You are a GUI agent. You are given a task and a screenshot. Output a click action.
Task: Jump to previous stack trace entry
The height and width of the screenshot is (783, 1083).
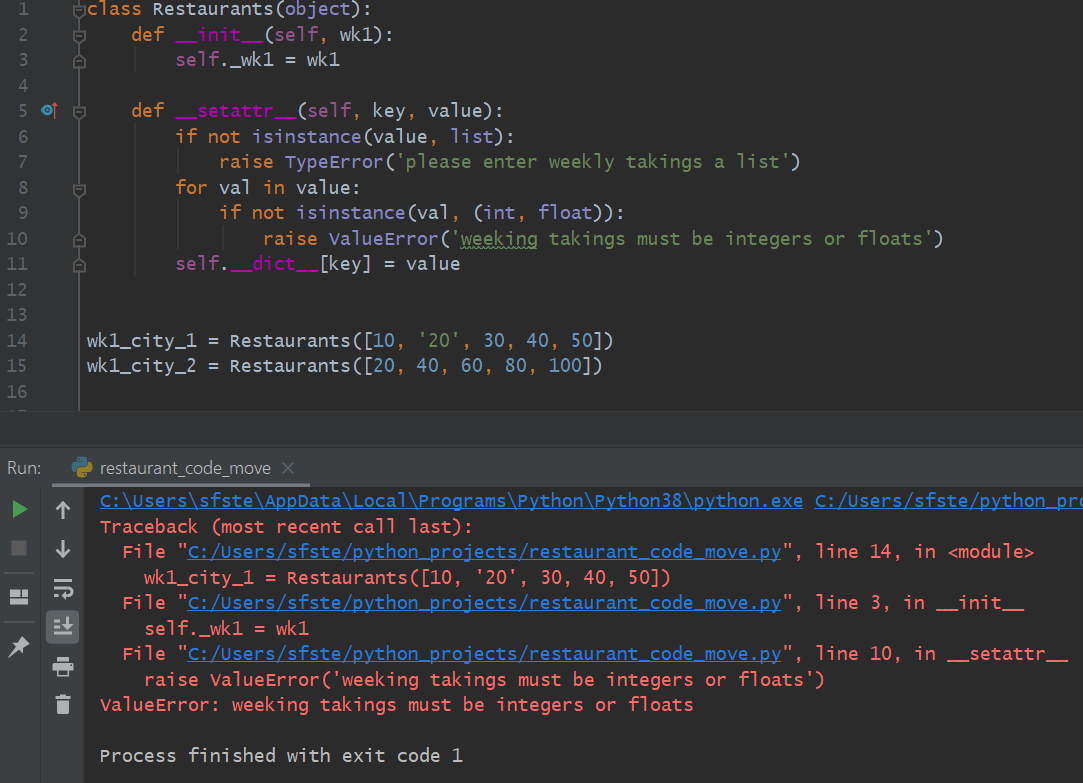coord(63,509)
